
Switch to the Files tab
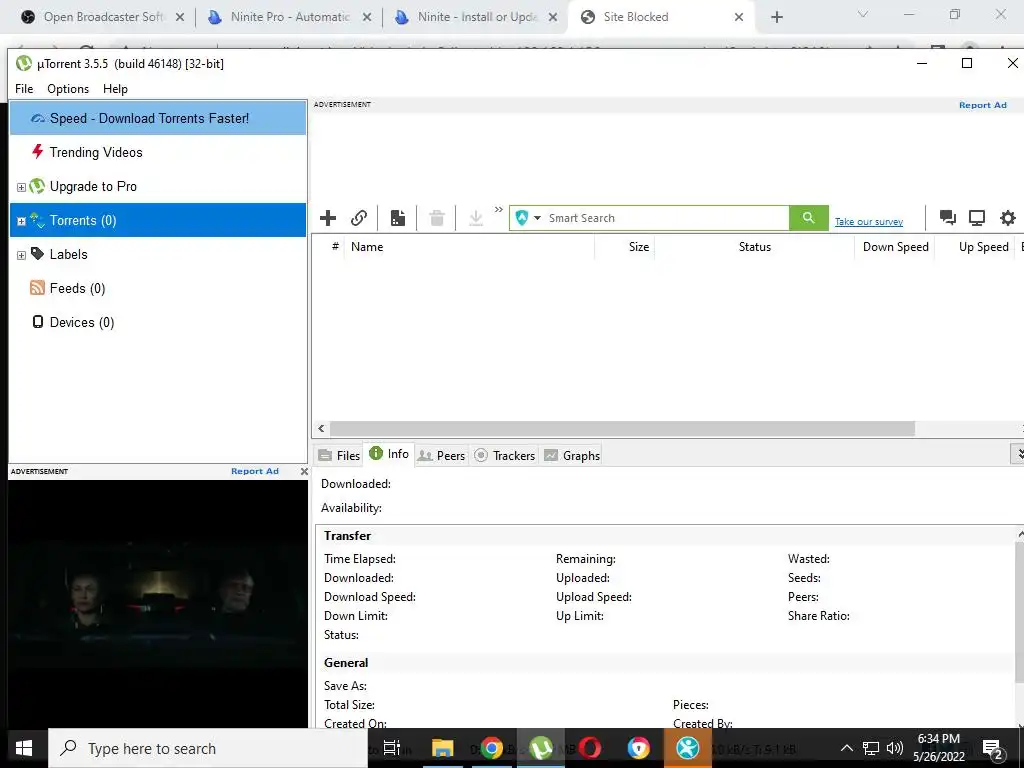(x=339, y=455)
